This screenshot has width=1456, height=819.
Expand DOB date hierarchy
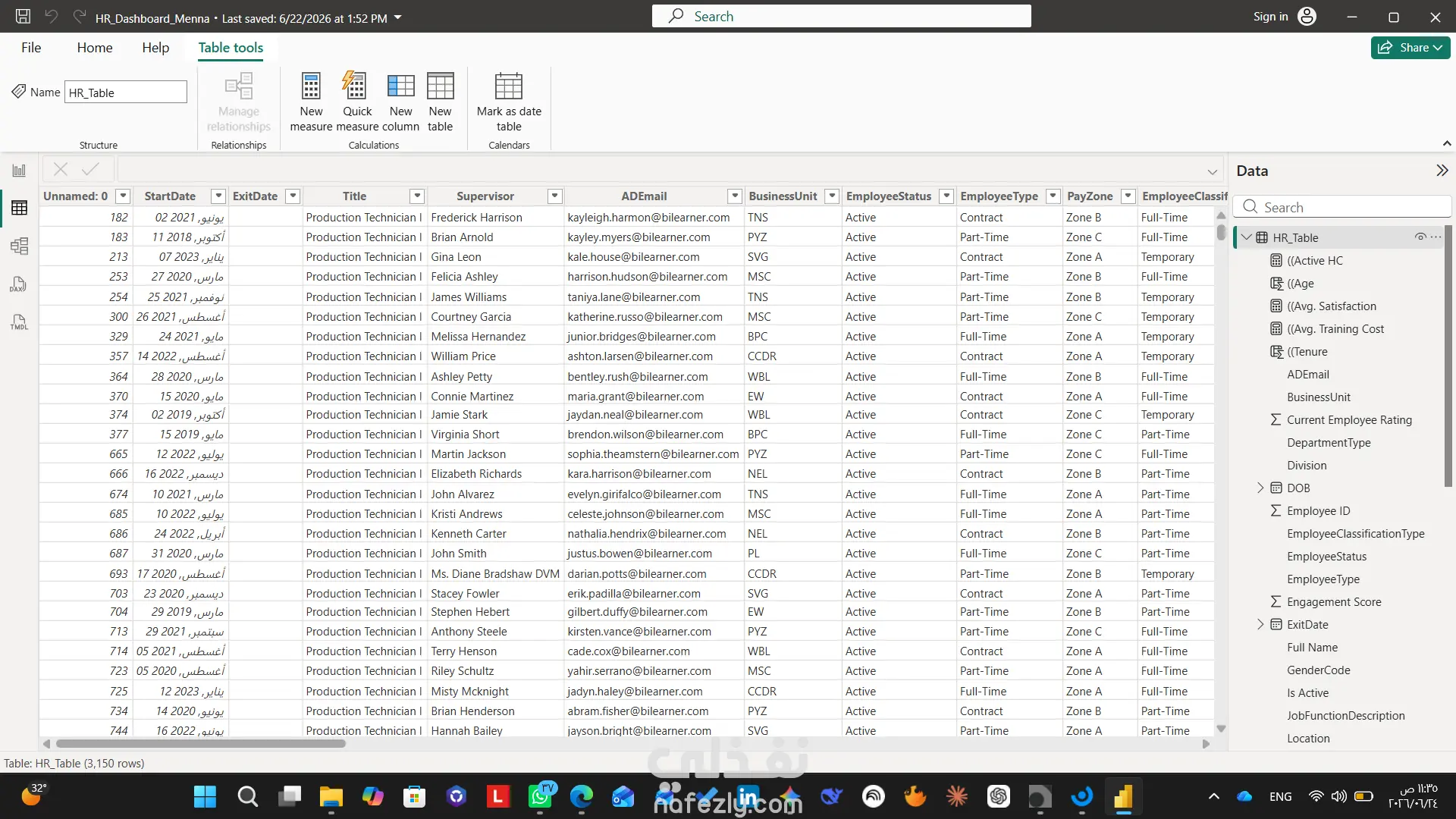pyautogui.click(x=1260, y=488)
